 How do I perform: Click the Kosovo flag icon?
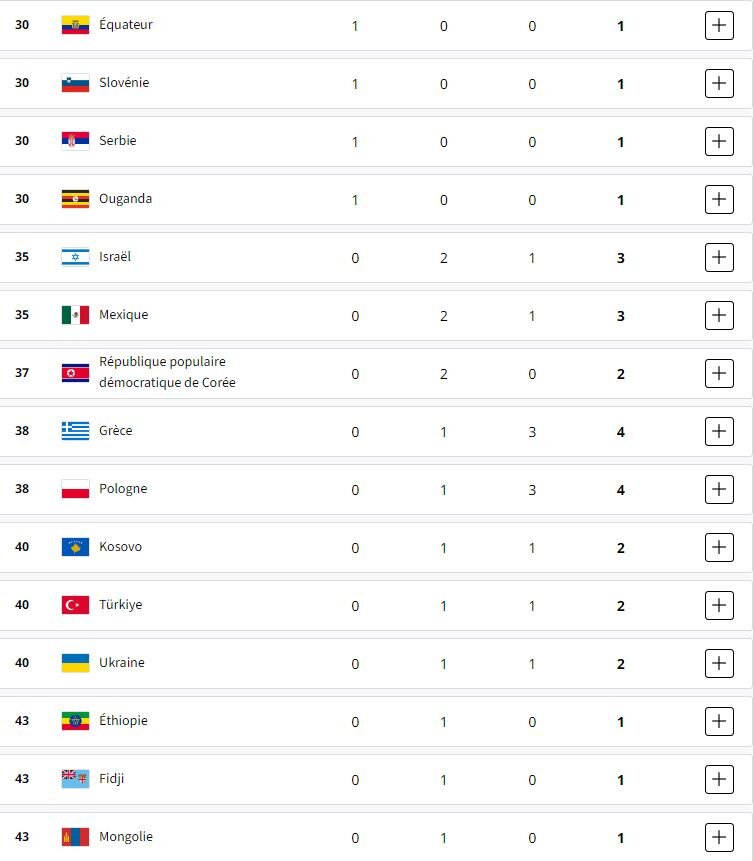pos(75,547)
